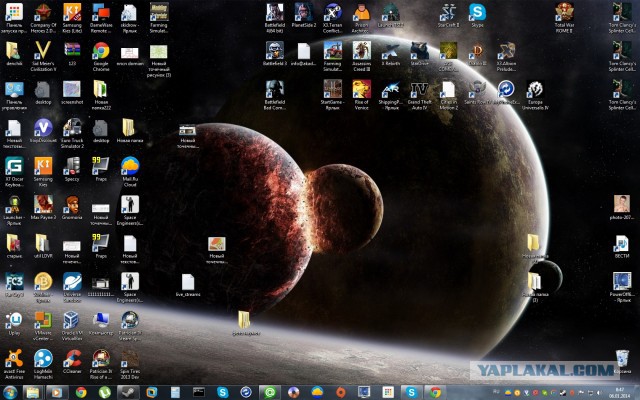Select the X3 Terran Conflict shortcut

pos(333,18)
